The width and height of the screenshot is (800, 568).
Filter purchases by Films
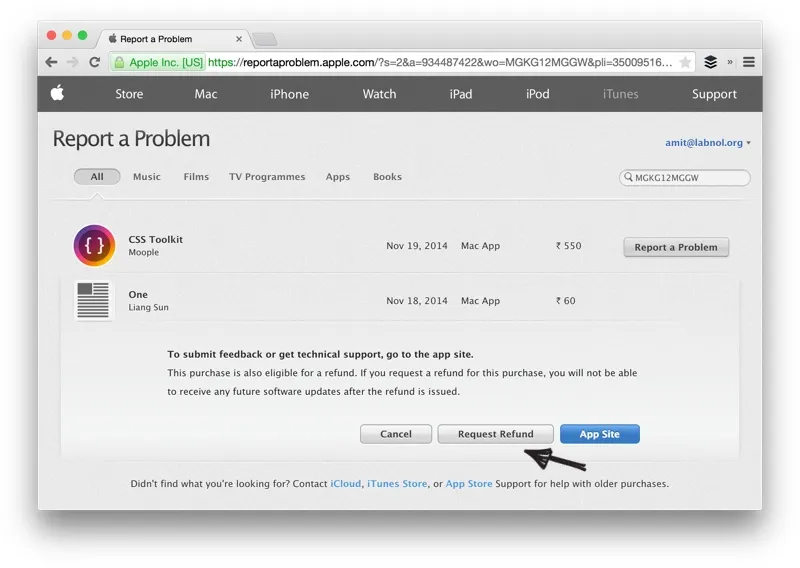196,177
